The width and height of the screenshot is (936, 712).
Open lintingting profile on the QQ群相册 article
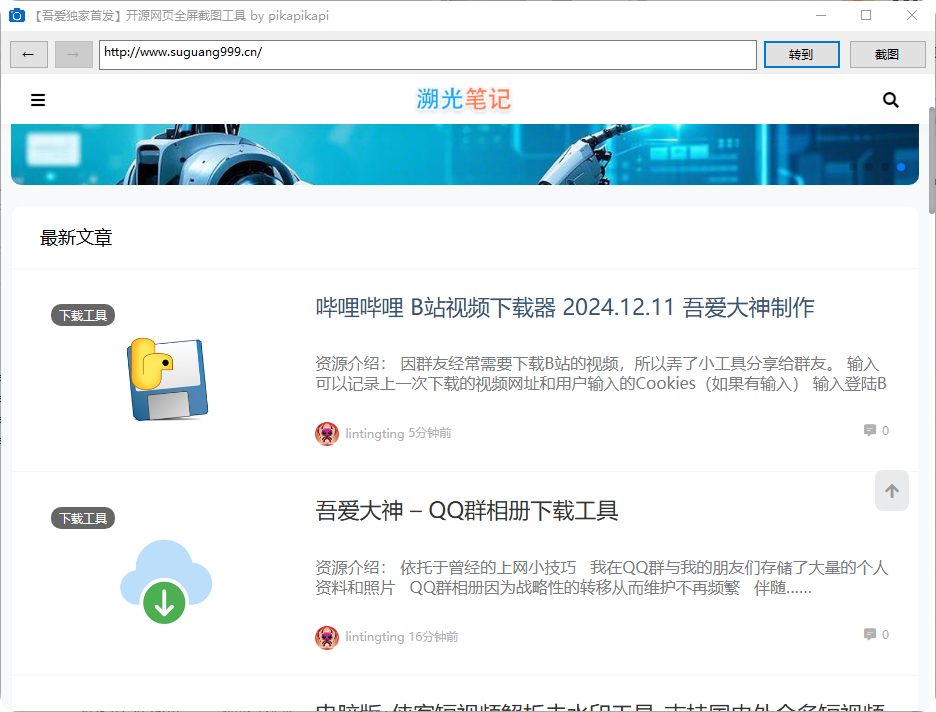375,637
